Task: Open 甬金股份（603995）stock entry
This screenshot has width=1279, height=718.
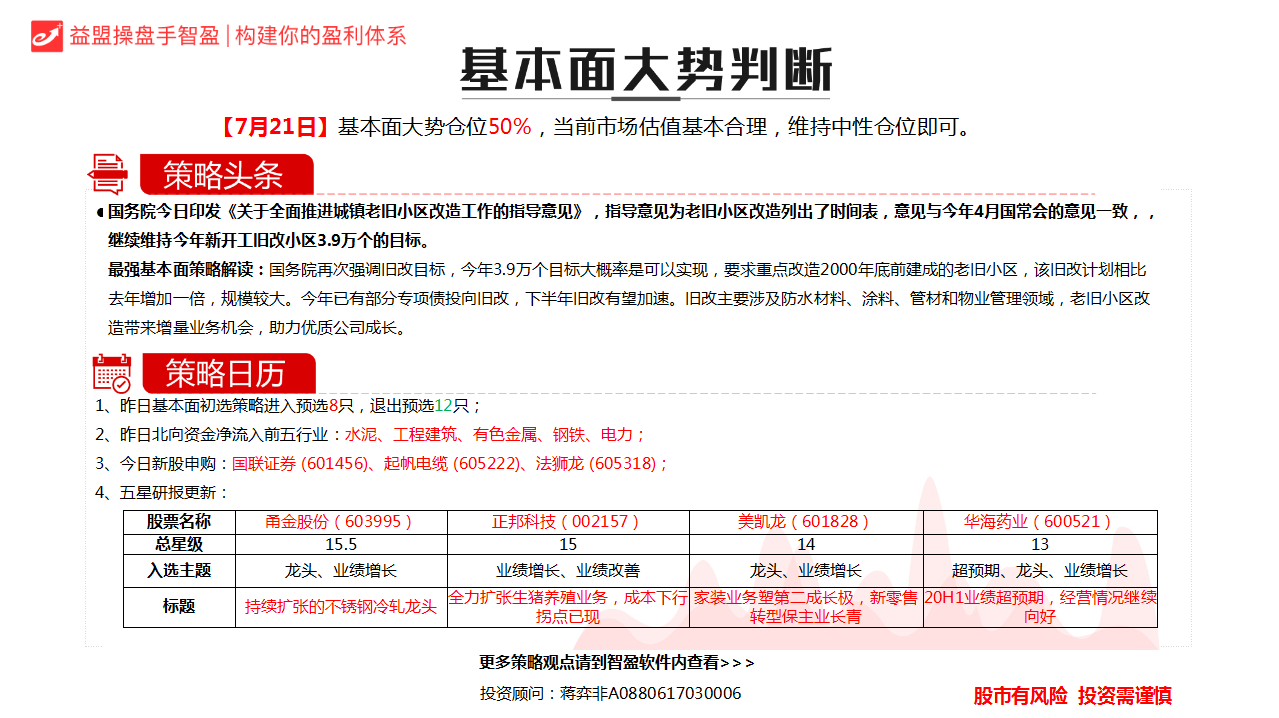Action: click(x=340, y=522)
